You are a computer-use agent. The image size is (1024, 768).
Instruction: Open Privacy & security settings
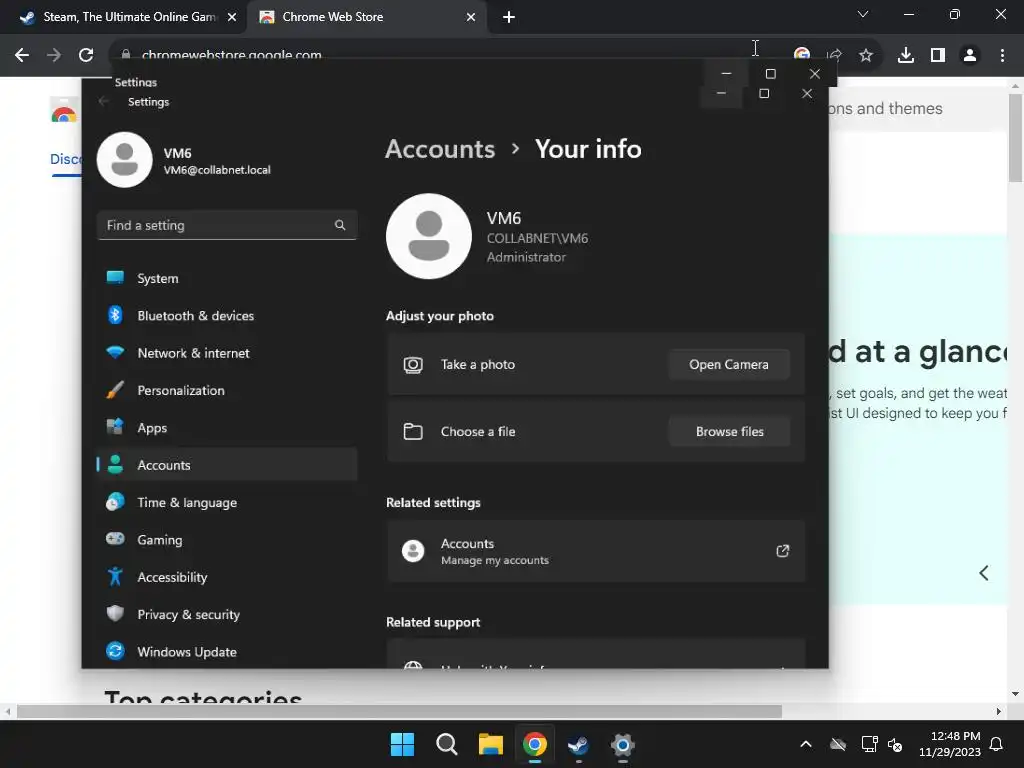pyautogui.click(x=227, y=615)
